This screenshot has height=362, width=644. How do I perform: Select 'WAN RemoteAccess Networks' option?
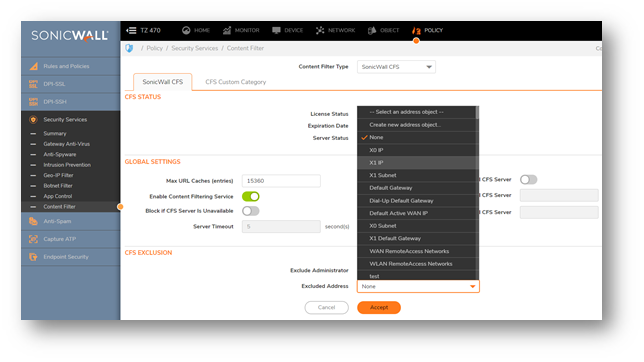tap(417, 251)
